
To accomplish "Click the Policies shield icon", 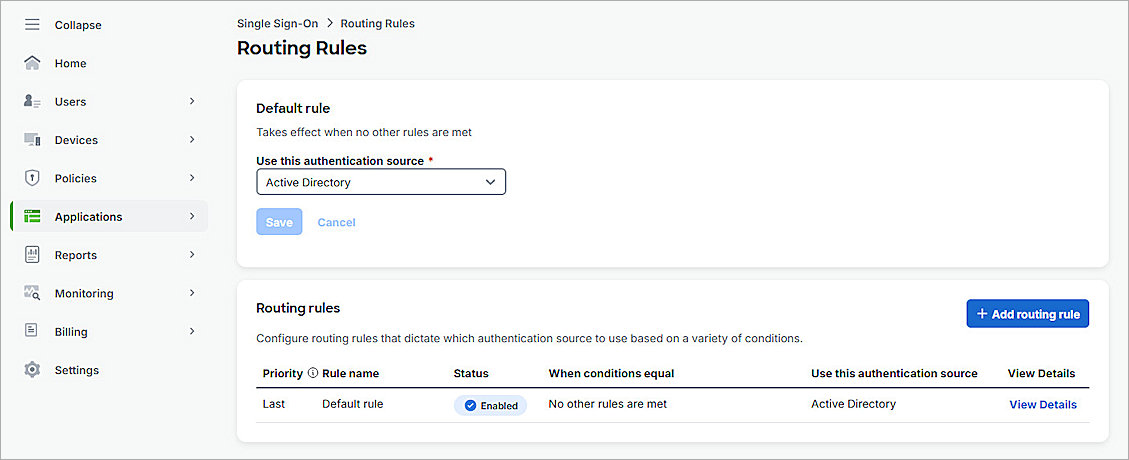I will click(32, 178).
